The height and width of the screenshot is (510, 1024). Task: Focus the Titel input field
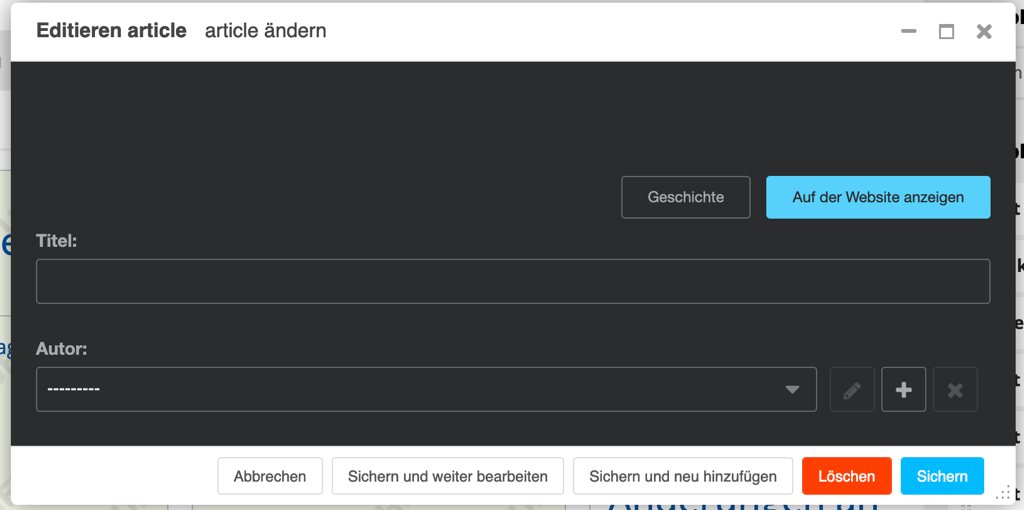(513, 281)
